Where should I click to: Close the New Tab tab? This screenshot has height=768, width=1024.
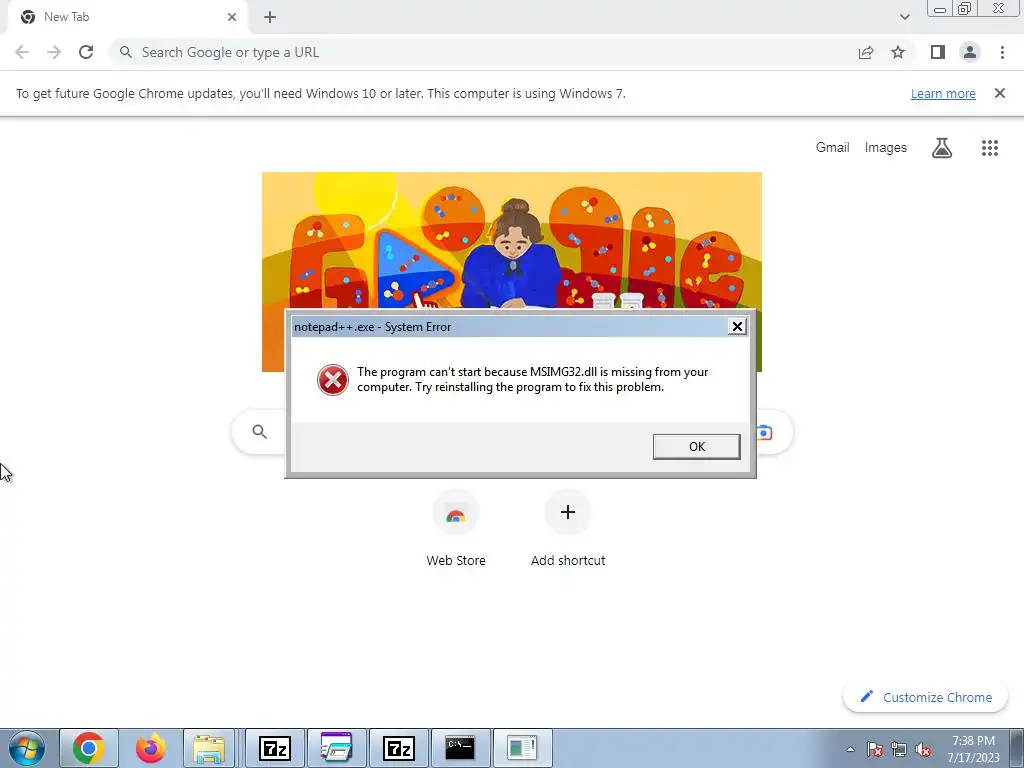232,17
